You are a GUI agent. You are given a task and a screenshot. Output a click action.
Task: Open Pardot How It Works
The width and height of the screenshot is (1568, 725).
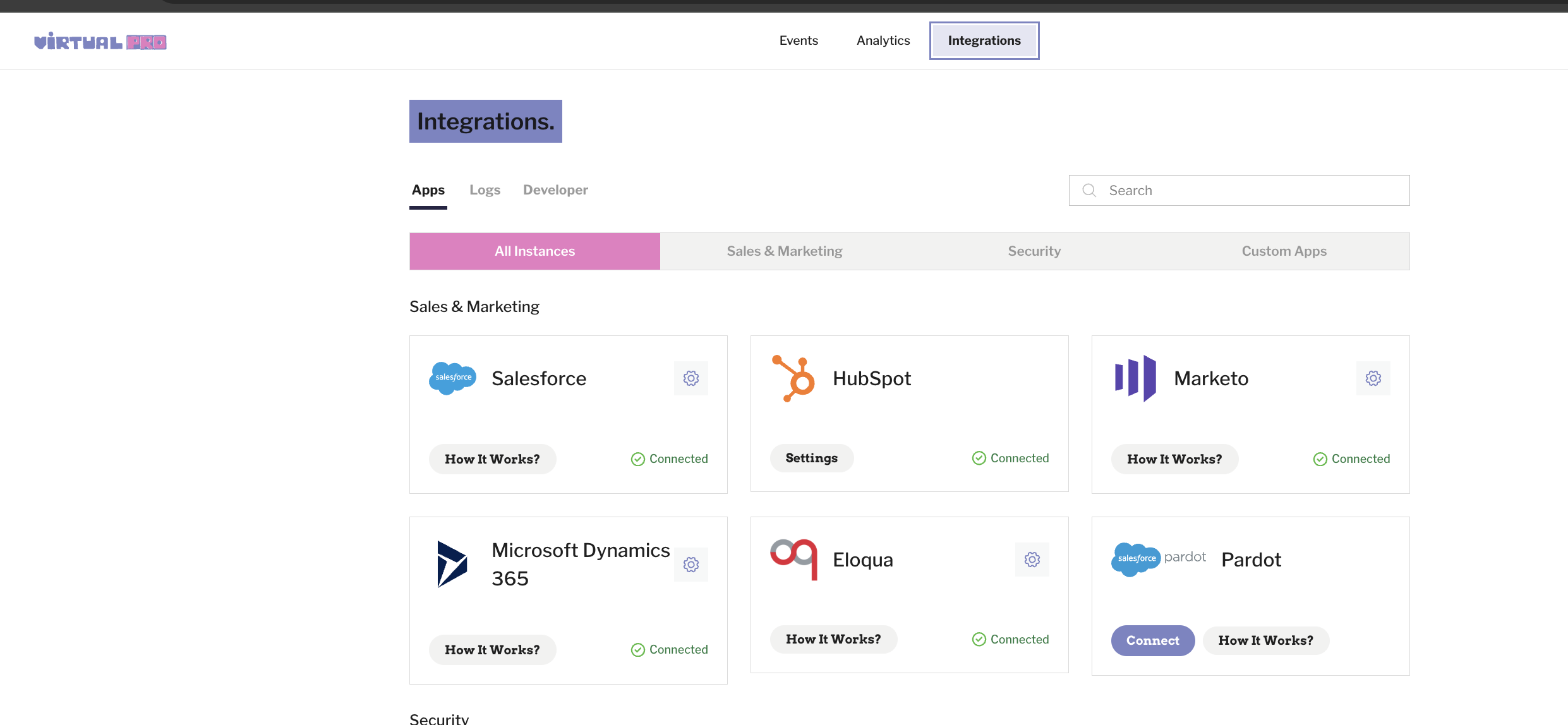[x=1266, y=640]
